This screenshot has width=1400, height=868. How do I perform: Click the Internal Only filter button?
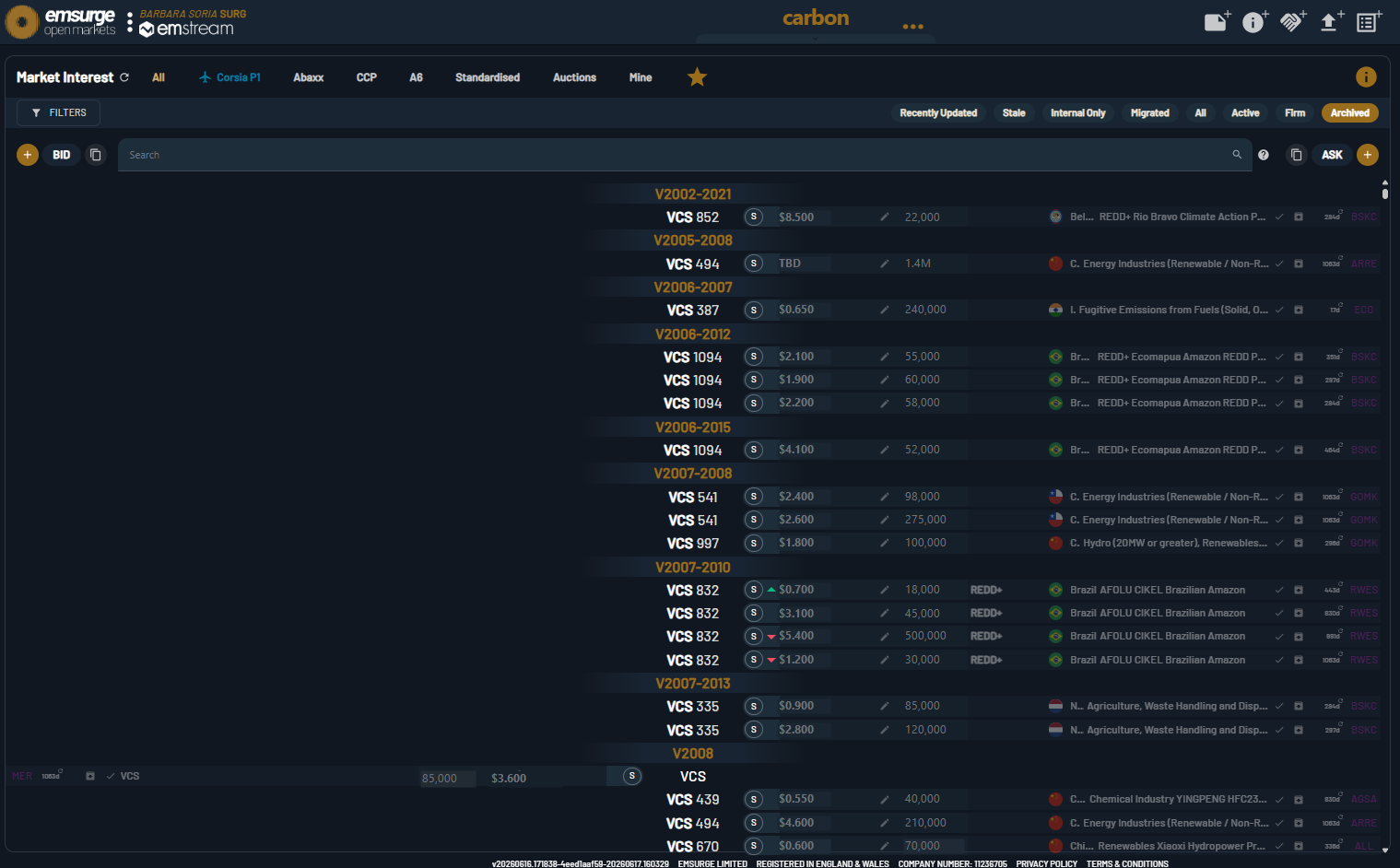(1078, 112)
